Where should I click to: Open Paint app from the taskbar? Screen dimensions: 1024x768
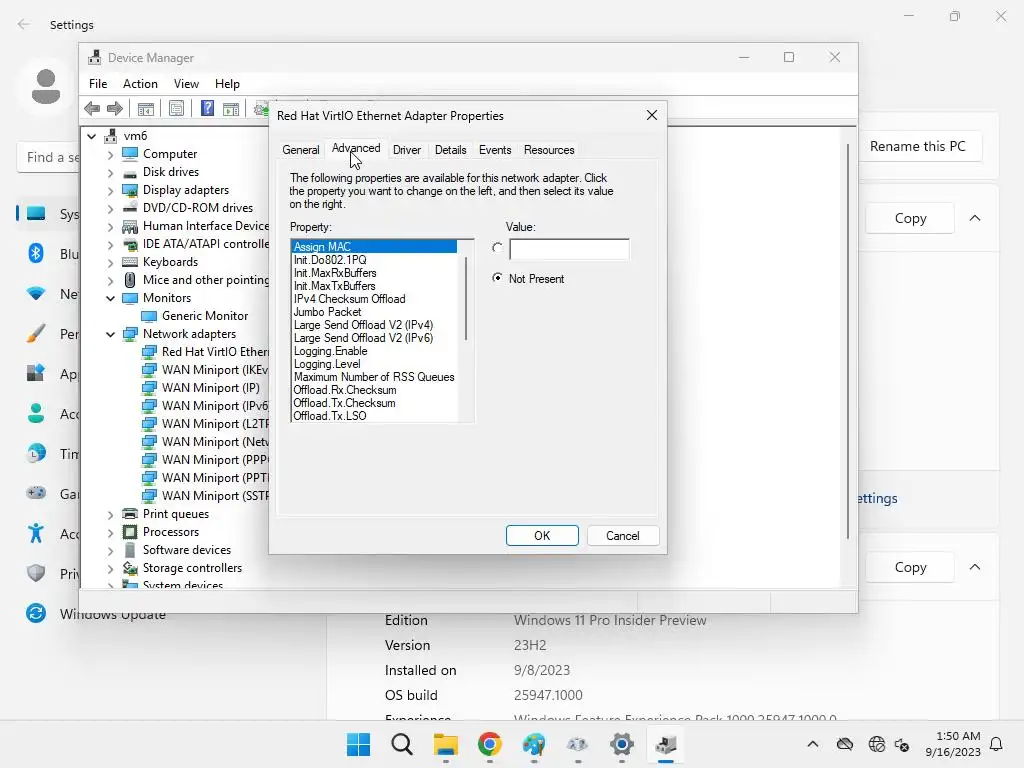[x=534, y=744]
